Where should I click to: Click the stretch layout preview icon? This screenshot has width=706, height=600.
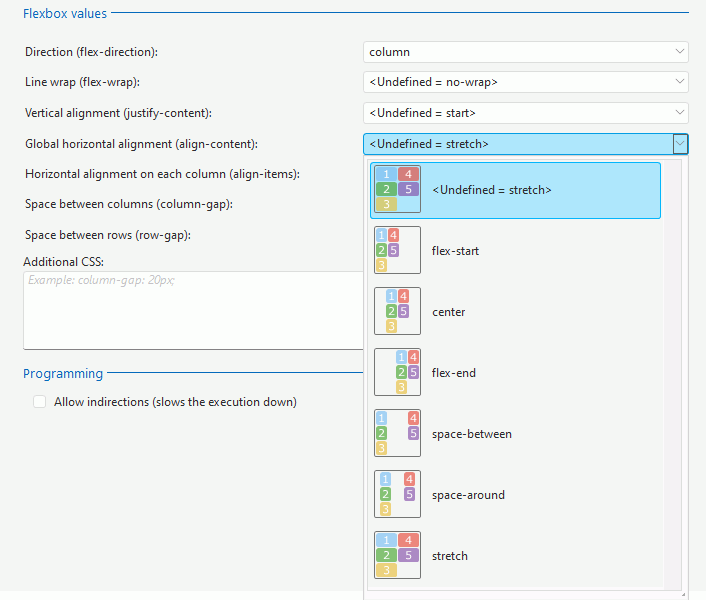coord(397,555)
